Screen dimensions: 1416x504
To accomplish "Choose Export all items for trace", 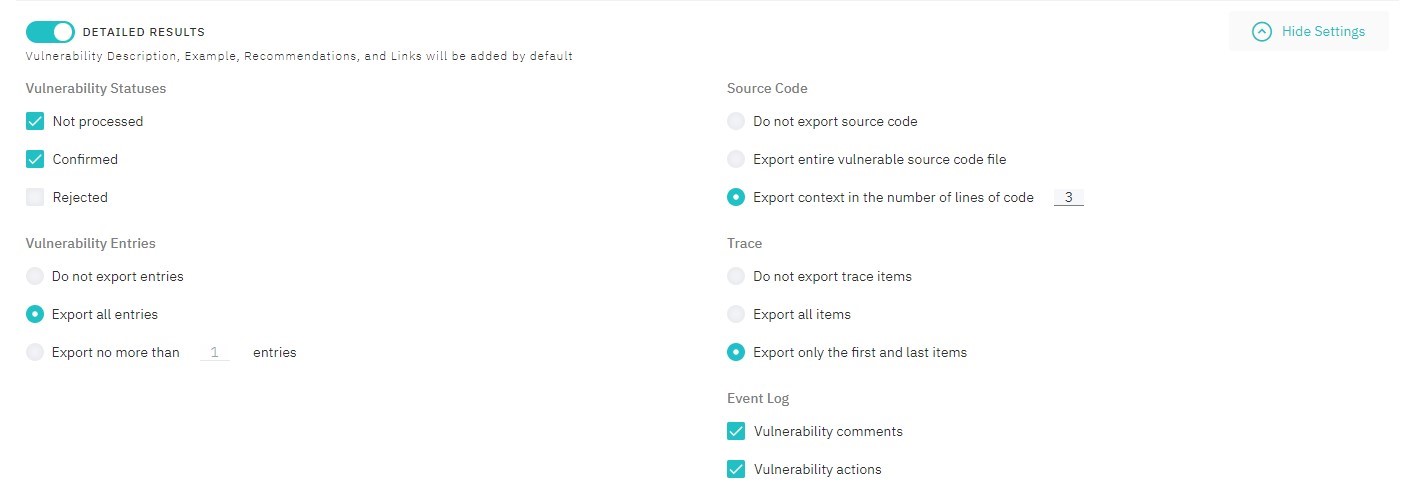I will (x=736, y=314).
